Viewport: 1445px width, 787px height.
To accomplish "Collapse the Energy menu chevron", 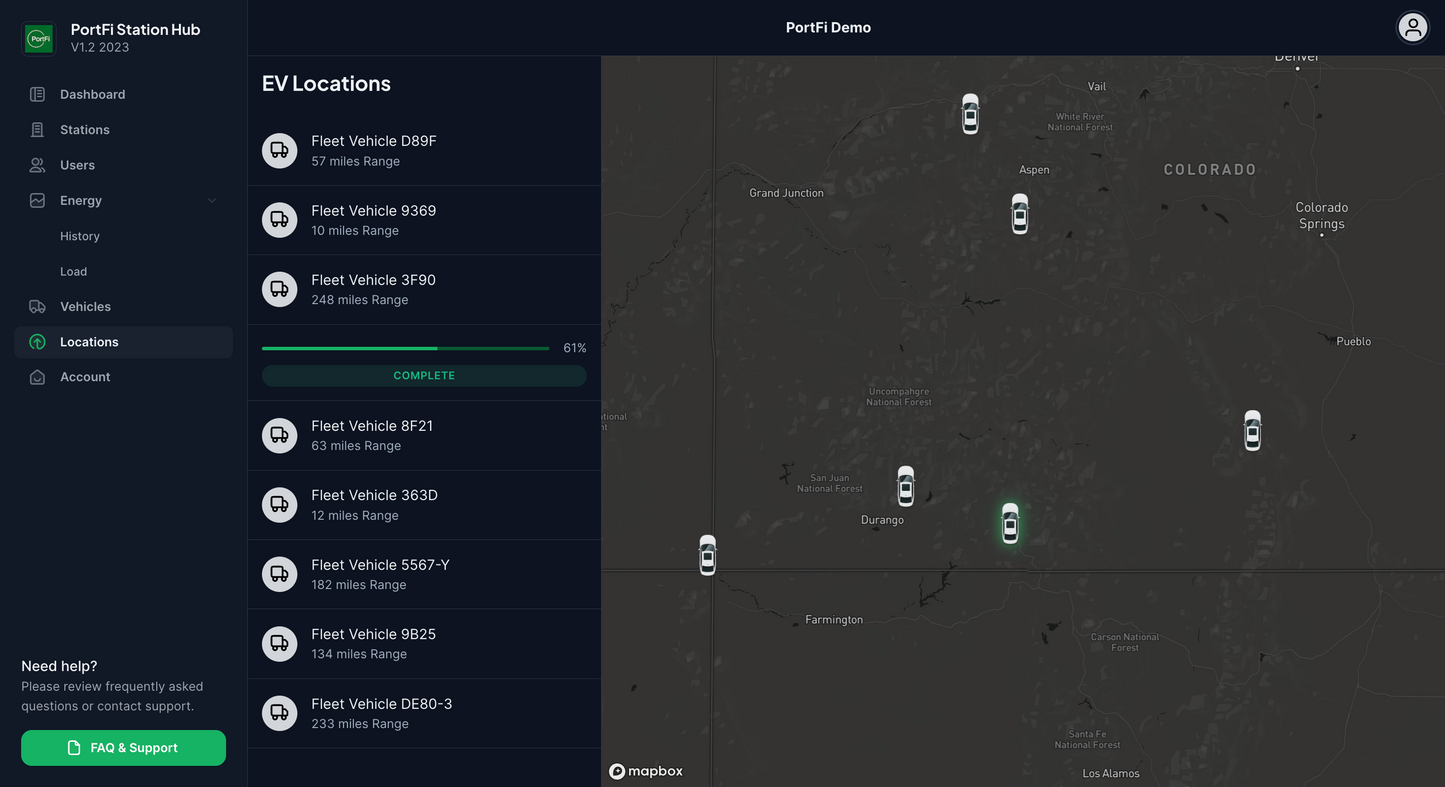I will click(212, 201).
